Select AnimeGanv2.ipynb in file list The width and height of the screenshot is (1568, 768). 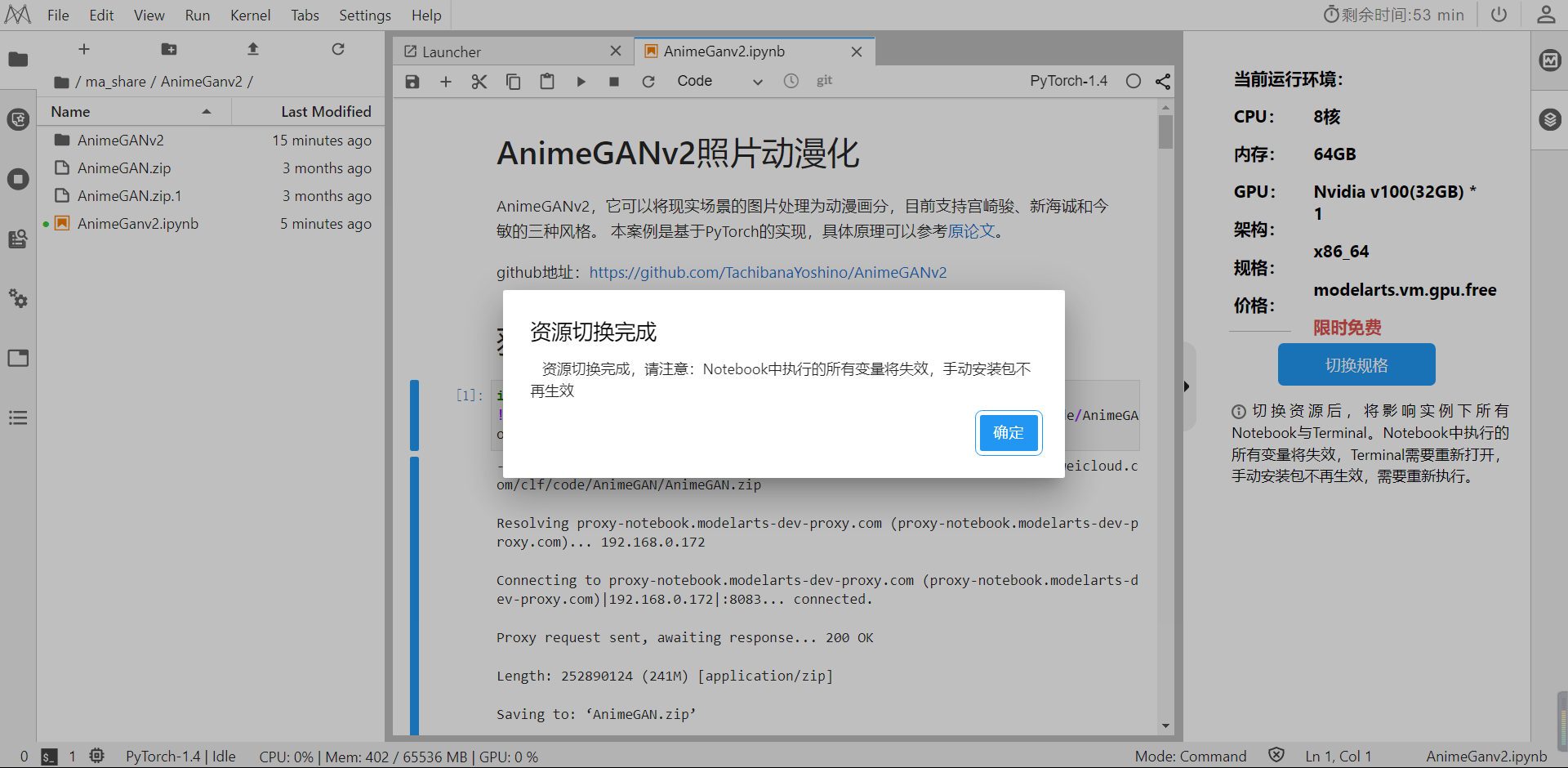[x=212, y=224]
